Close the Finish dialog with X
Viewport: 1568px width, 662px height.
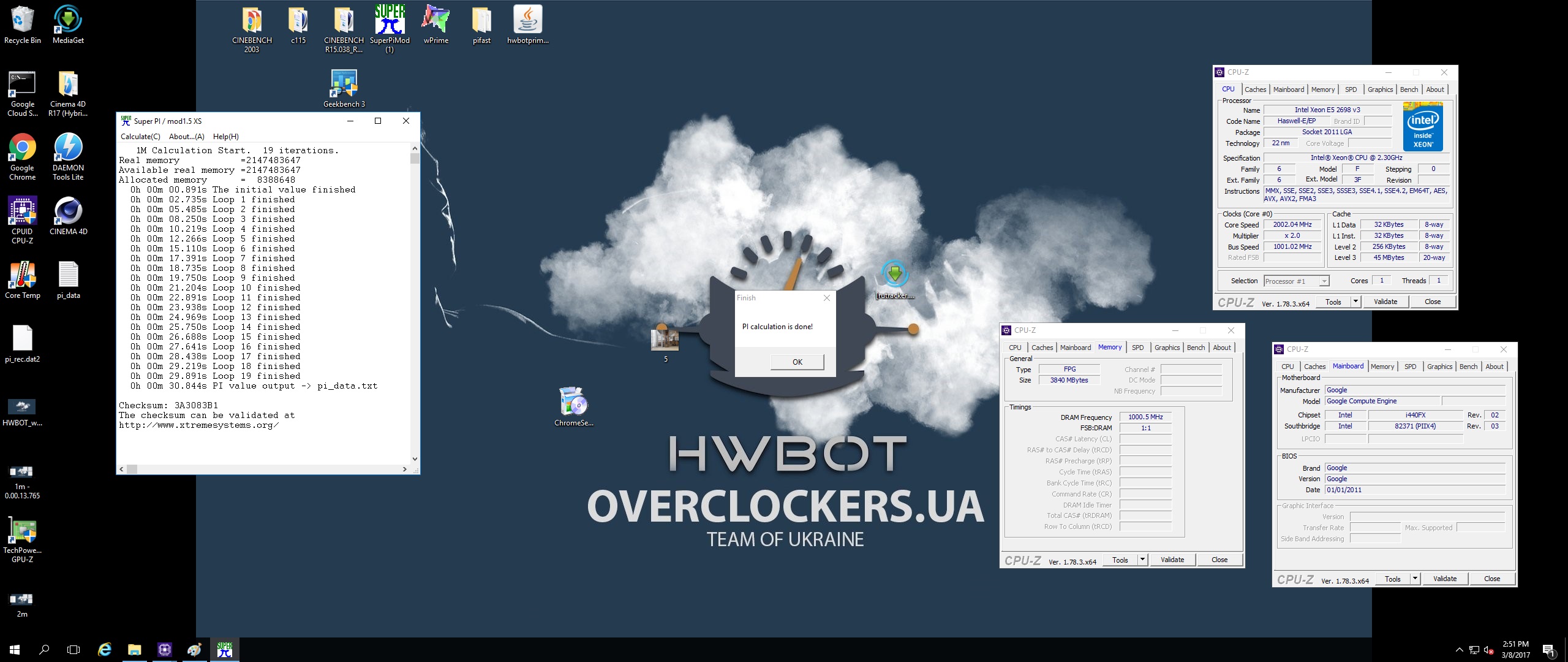(826, 298)
